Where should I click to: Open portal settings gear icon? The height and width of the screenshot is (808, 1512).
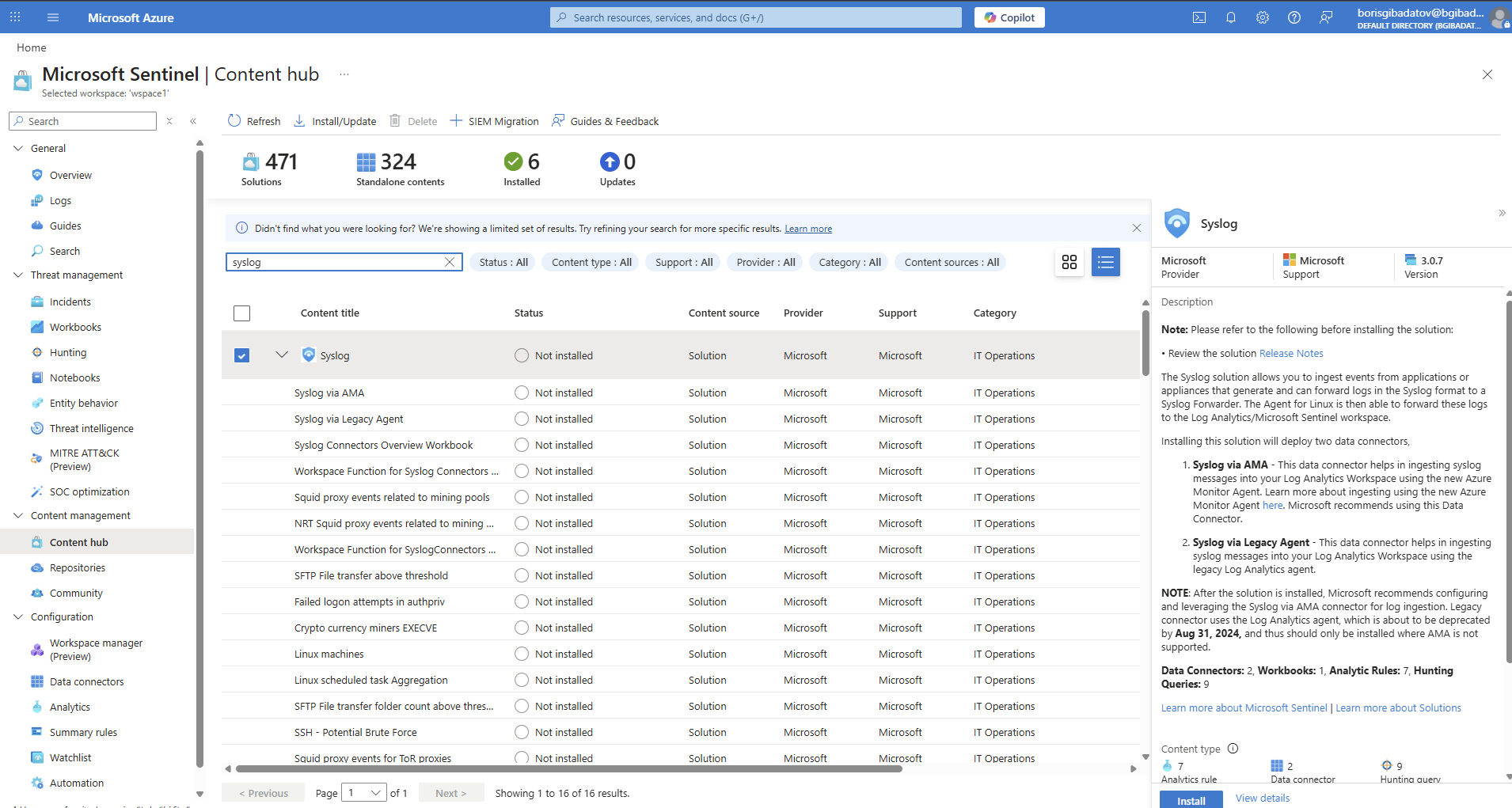(1263, 17)
